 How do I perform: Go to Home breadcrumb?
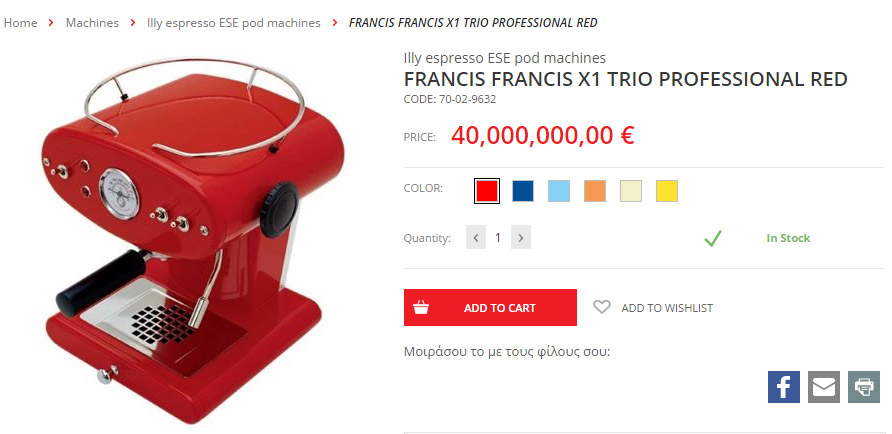20,23
